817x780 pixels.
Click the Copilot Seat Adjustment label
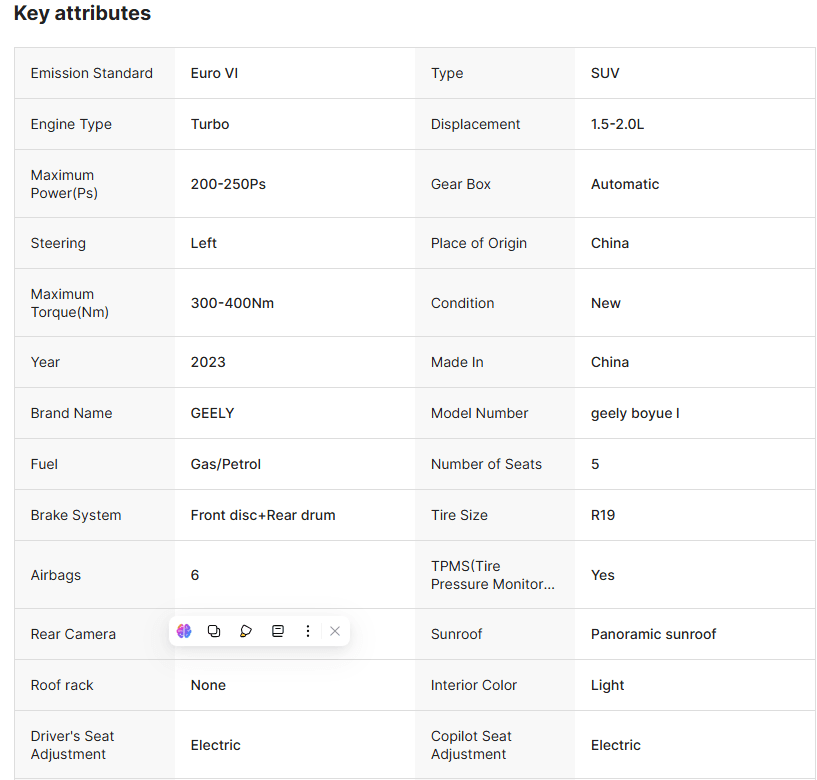click(x=471, y=745)
